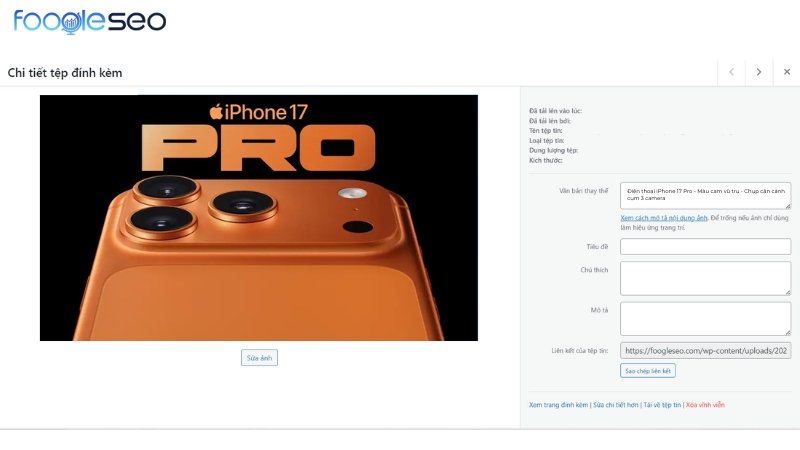This screenshot has height=450, width=800.
Task: Open the Xem trang đính kèm link
Action: pyautogui.click(x=558, y=405)
